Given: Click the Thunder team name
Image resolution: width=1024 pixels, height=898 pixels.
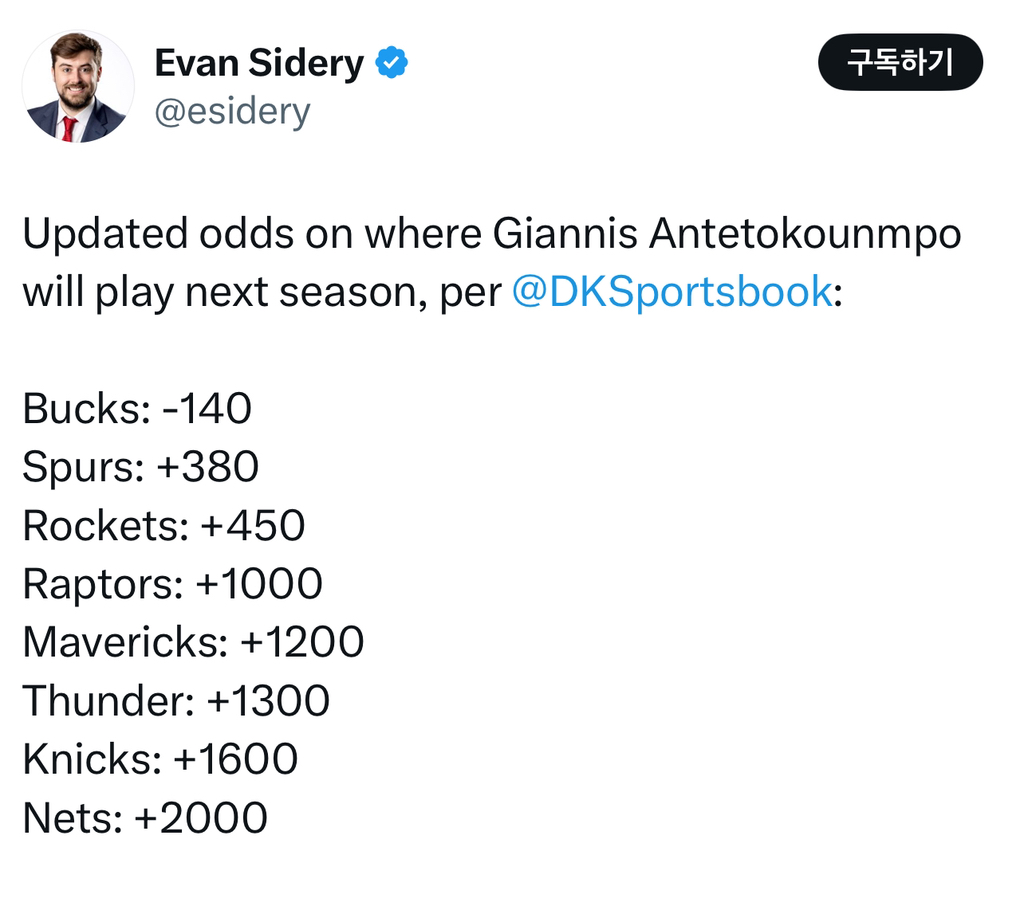Looking at the screenshot, I should [x=104, y=700].
